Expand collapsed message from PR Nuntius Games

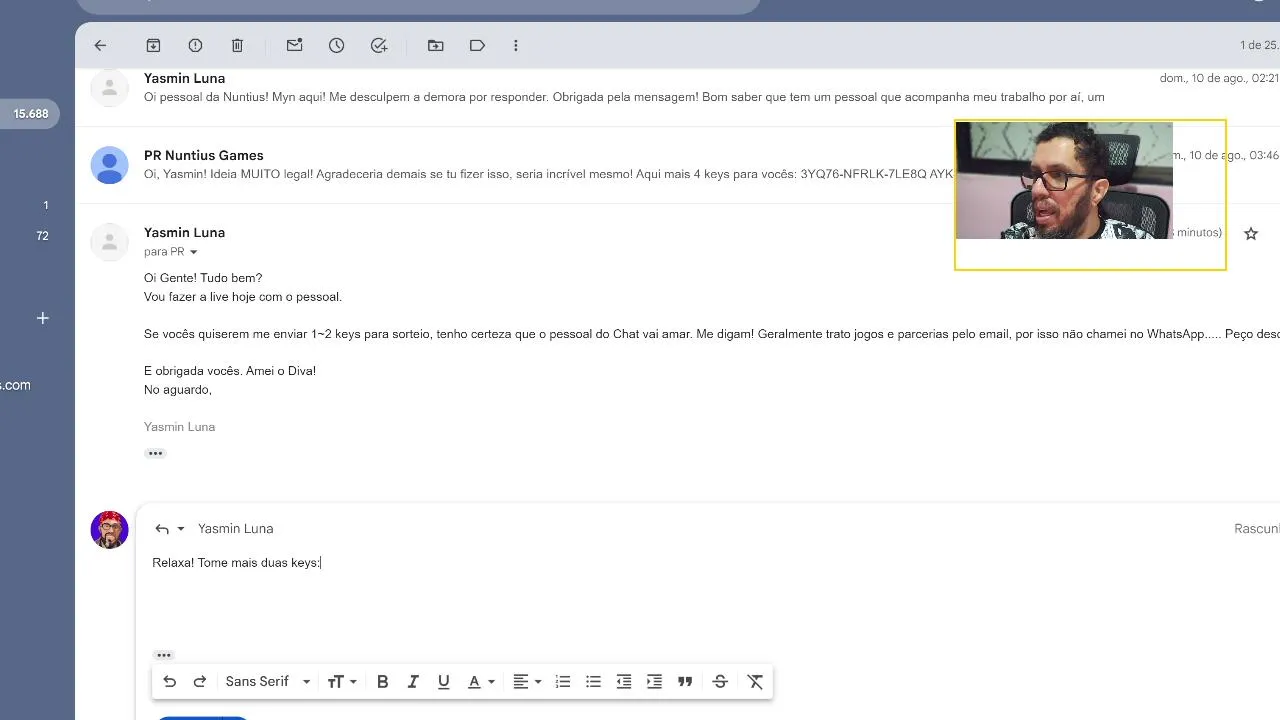tap(677, 165)
